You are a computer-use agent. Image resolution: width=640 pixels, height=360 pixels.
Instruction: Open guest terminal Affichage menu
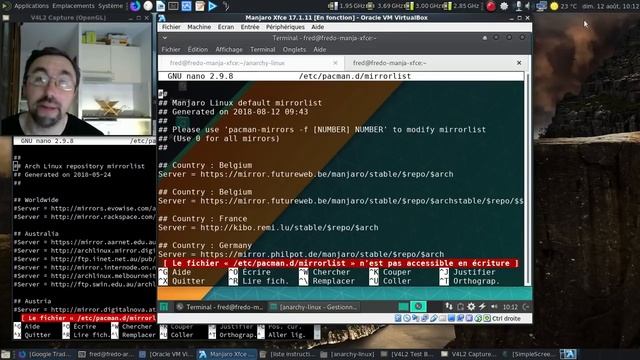tap(229, 49)
